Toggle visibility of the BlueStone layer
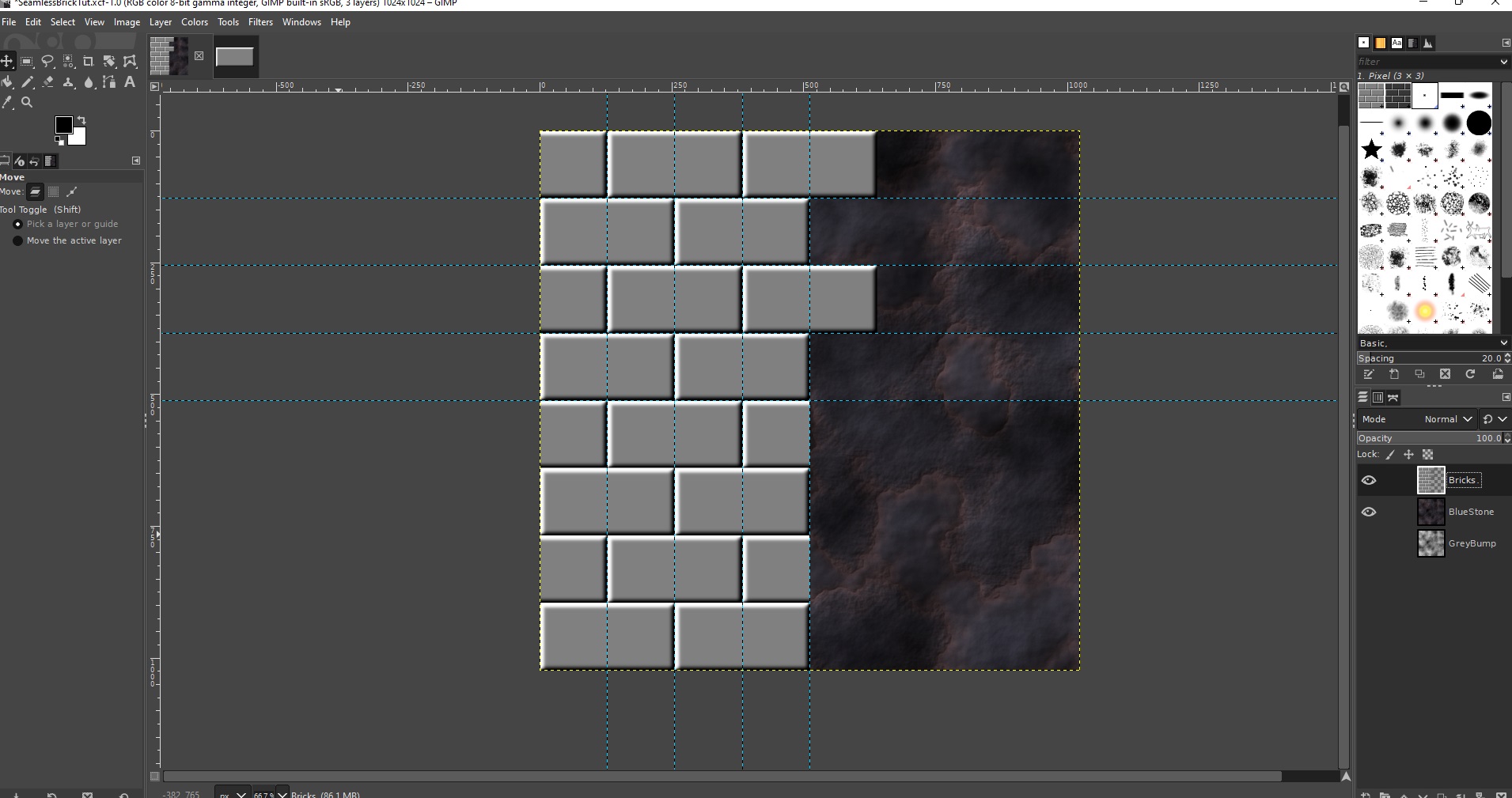 pos(1370,512)
